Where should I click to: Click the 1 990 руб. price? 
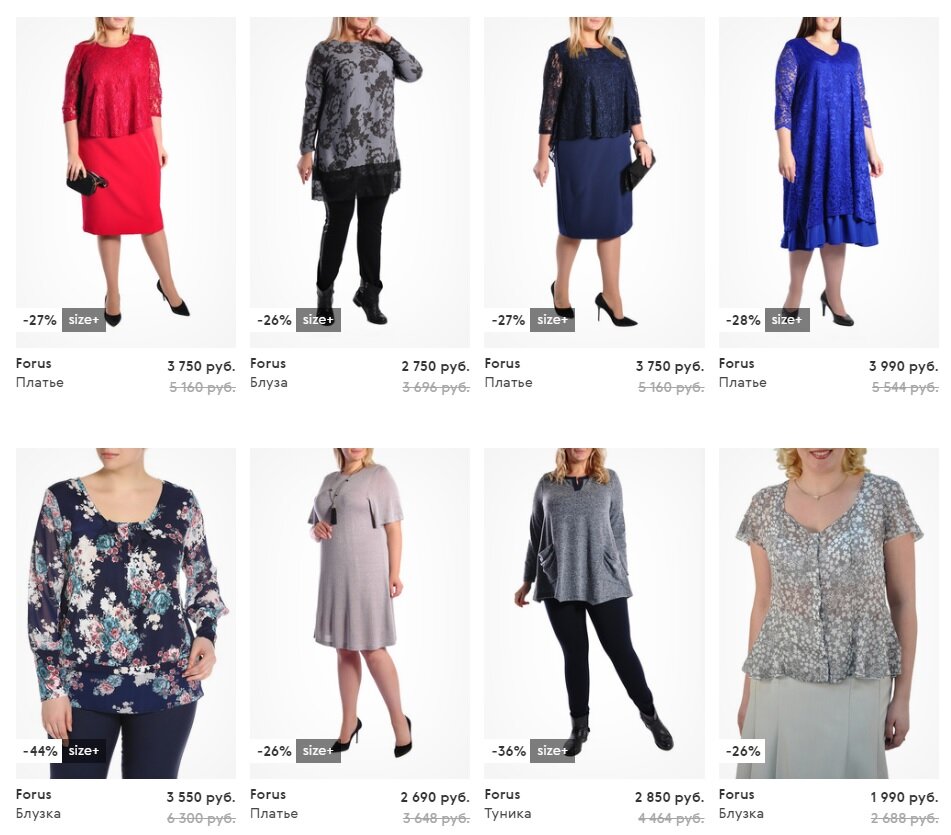(904, 797)
